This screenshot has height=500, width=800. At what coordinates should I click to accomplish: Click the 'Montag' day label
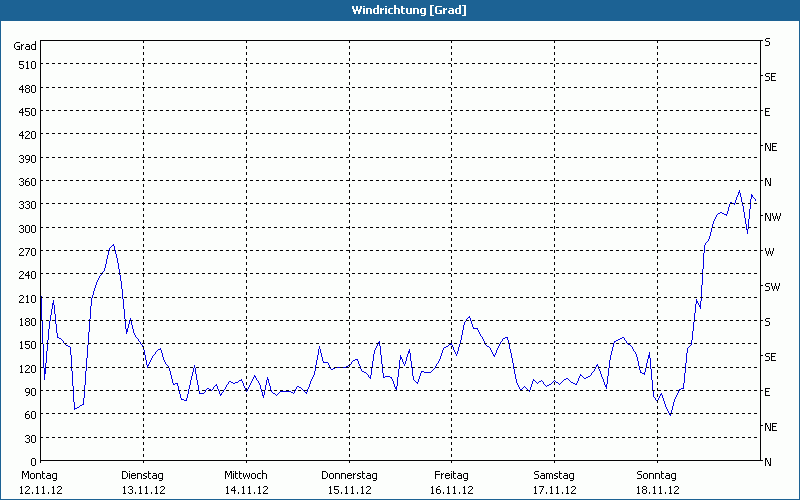39,476
